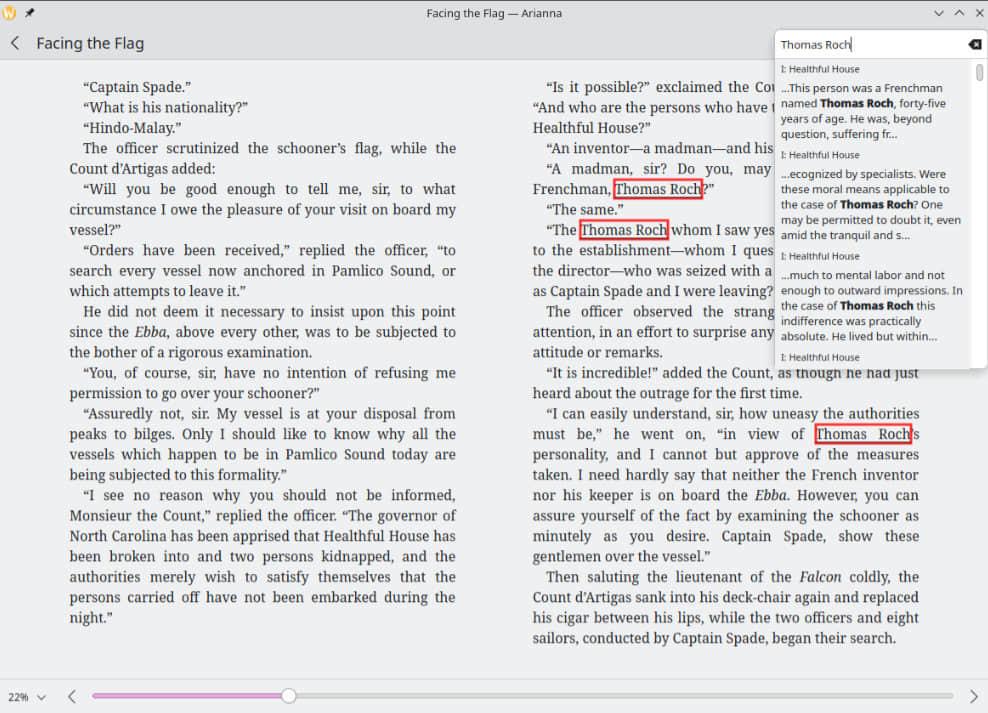
Task: Open result "ecognized by specialists"
Action: click(x=870, y=204)
